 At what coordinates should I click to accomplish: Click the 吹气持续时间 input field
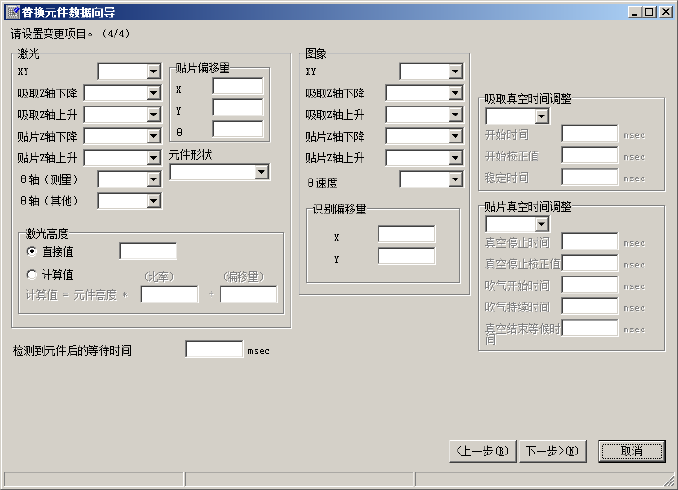tap(590, 306)
